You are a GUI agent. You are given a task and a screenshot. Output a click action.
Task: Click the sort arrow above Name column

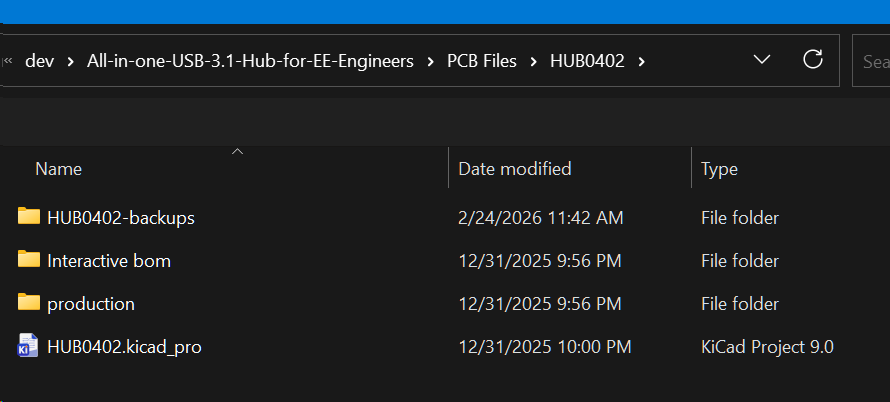click(237, 152)
